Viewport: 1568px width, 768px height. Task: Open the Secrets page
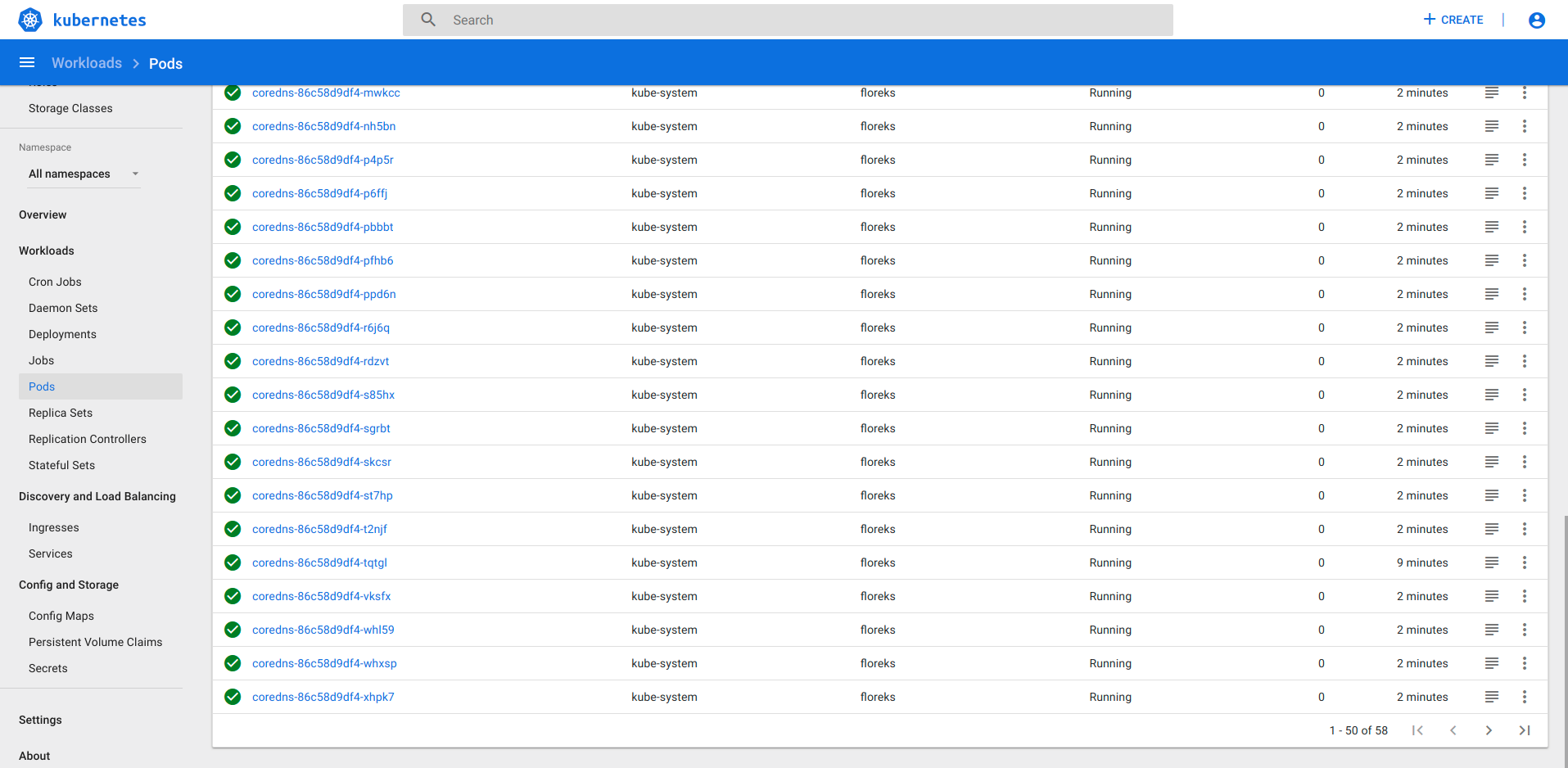pos(47,668)
